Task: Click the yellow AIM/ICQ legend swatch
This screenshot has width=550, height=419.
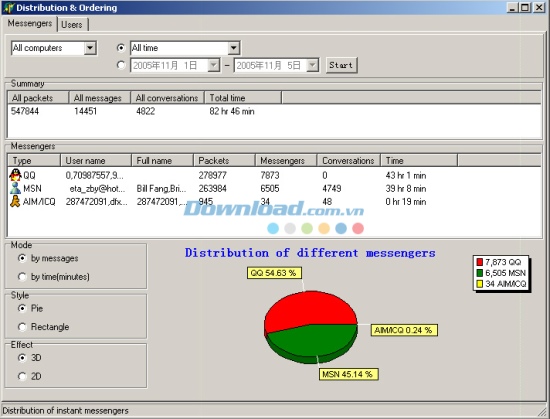Action: (479, 284)
